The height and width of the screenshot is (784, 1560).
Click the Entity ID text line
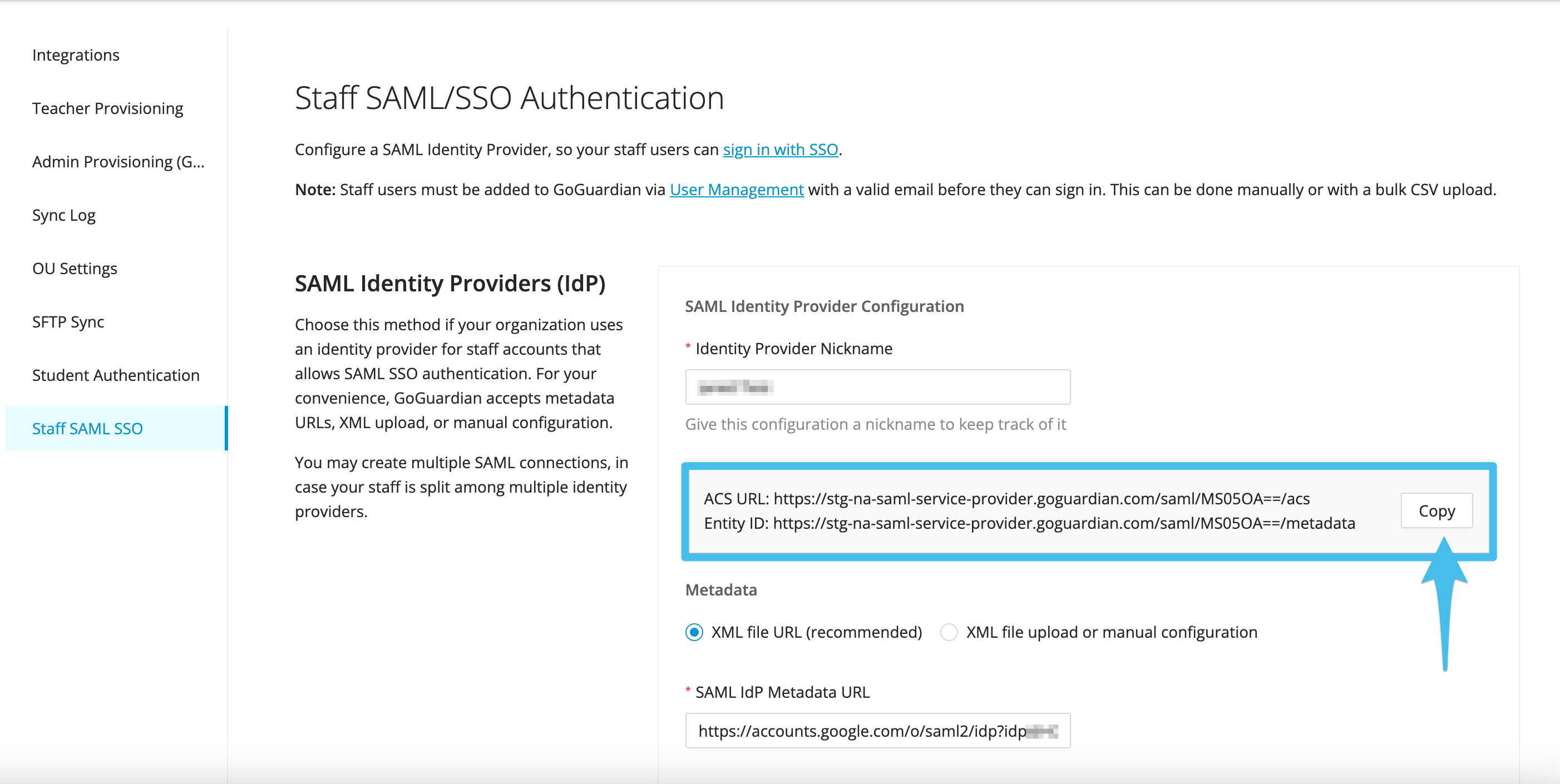tap(1029, 523)
